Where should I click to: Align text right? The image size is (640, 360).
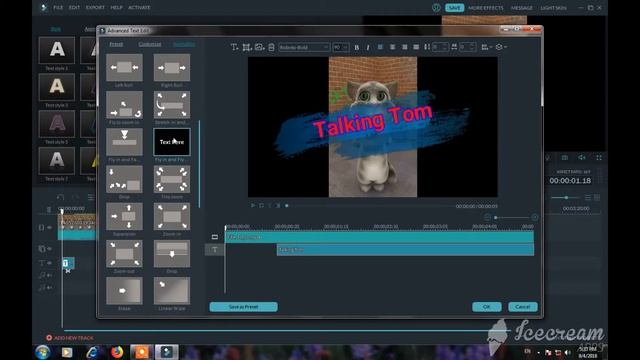click(404, 47)
